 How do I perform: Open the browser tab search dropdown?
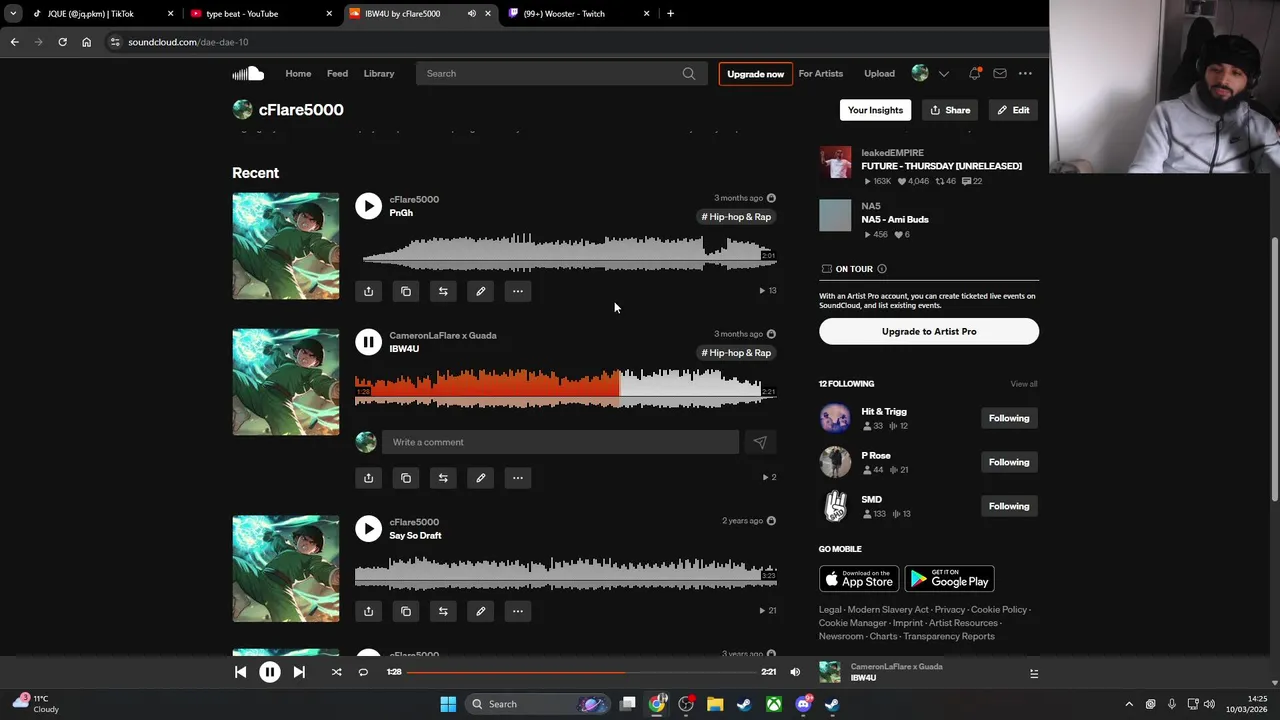pos(13,14)
